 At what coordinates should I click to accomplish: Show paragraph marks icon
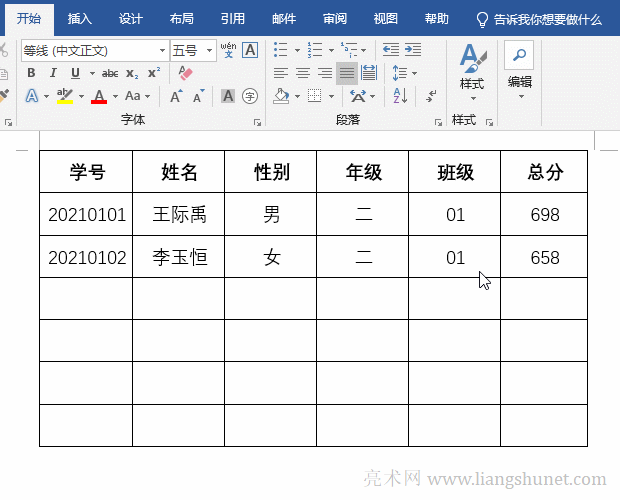pyautogui.click(x=431, y=96)
